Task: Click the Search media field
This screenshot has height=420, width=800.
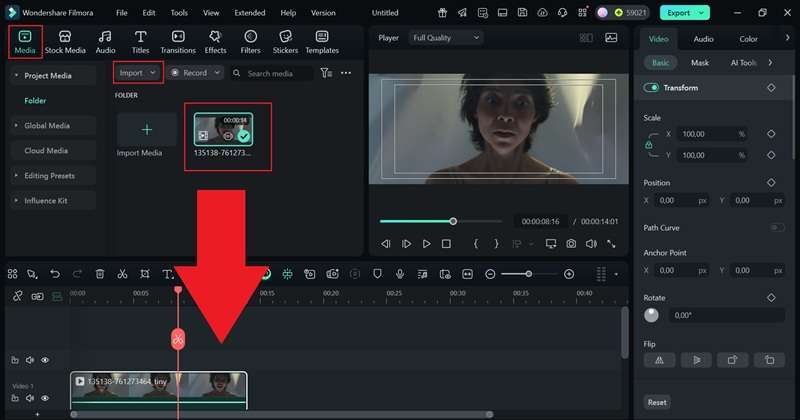Action: [x=271, y=73]
